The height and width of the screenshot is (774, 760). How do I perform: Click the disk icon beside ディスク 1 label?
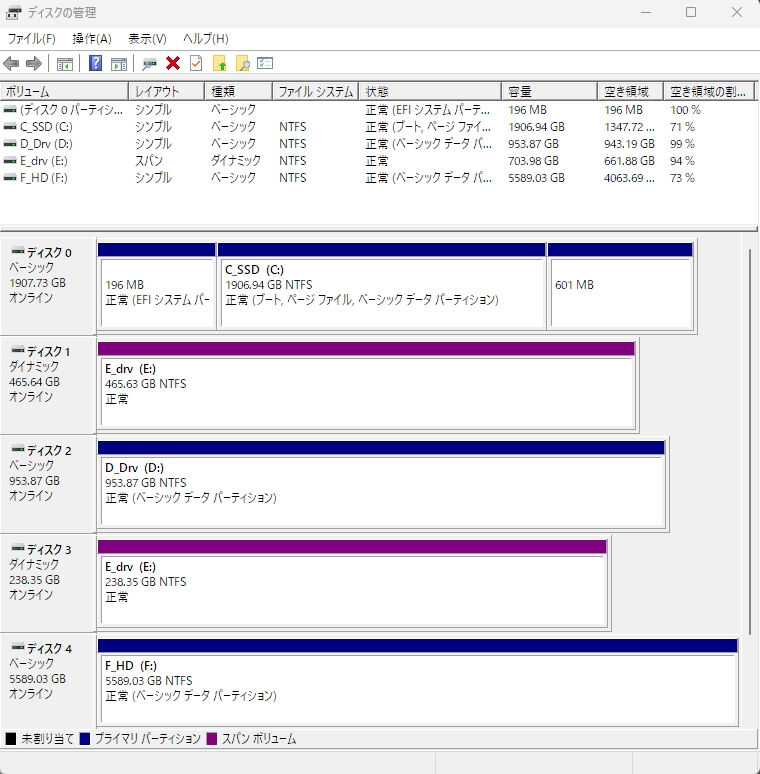click(18, 350)
